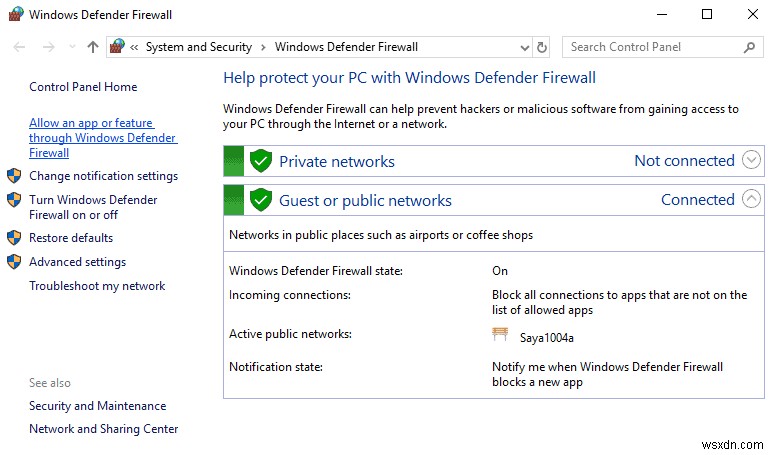Open Security and Maintenance link
The image size is (775, 455).
point(97,406)
